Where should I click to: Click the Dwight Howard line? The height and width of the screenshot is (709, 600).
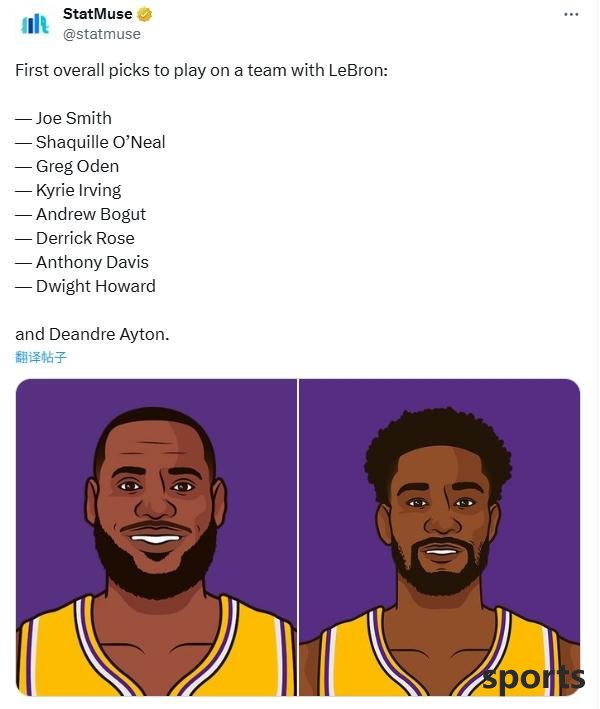point(85,286)
